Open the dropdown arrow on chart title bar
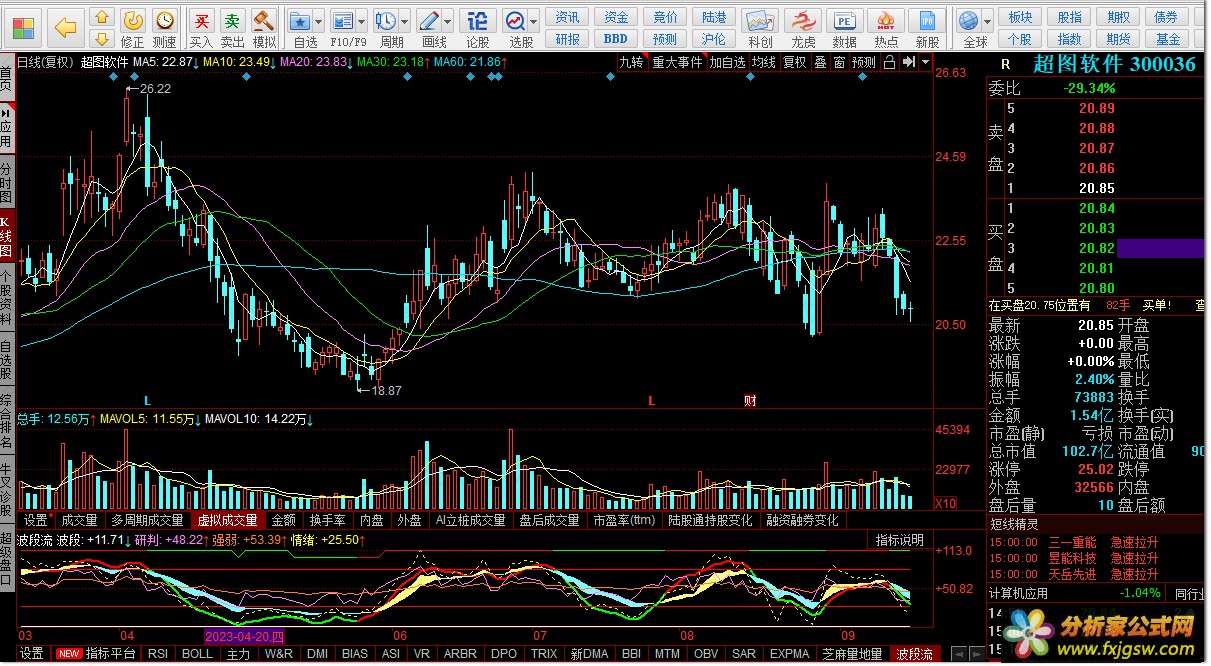1211x666 pixels. (924, 62)
